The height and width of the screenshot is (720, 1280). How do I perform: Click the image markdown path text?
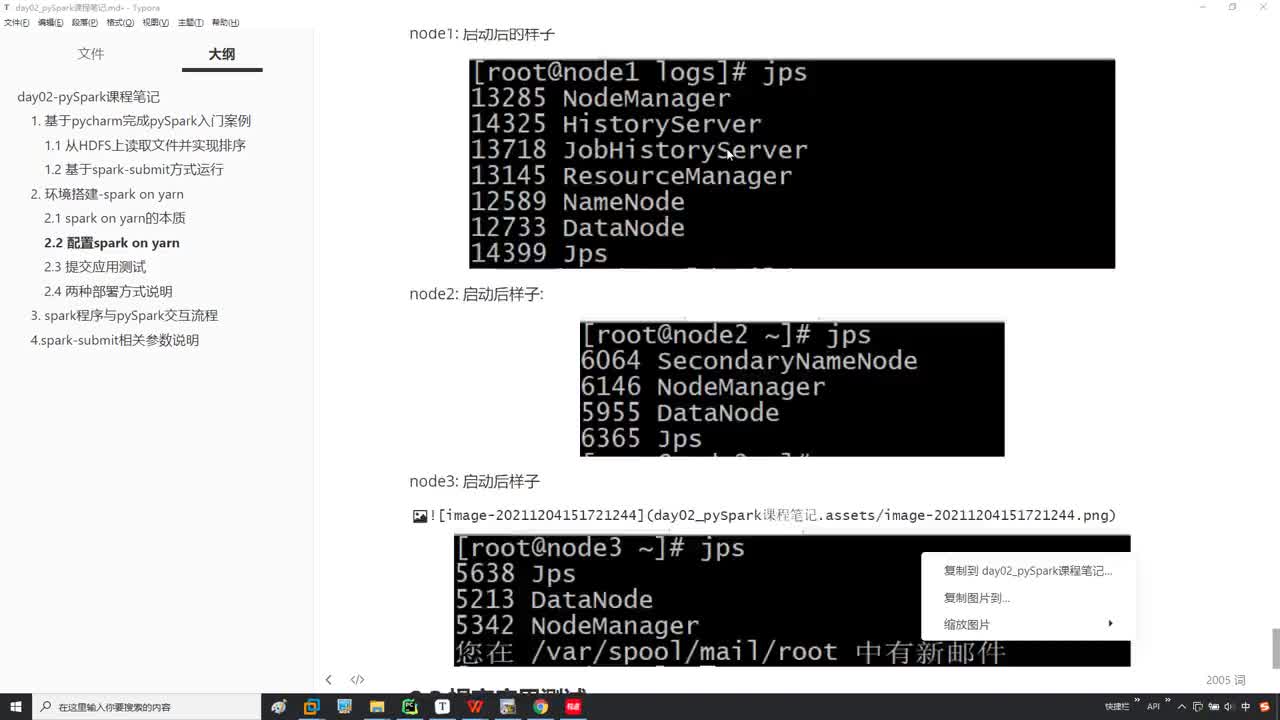772,515
